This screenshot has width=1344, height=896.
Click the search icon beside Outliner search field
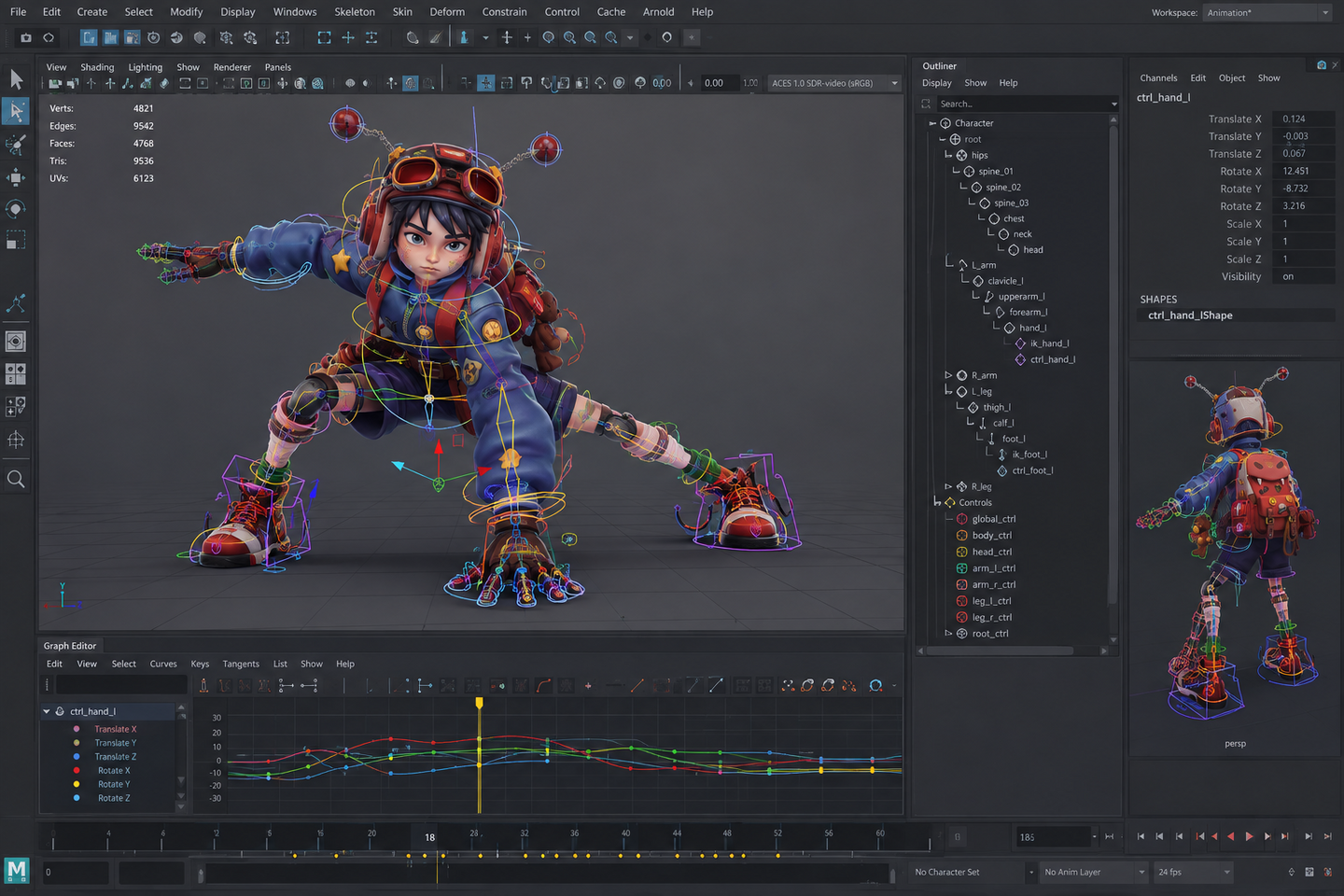coord(926,104)
